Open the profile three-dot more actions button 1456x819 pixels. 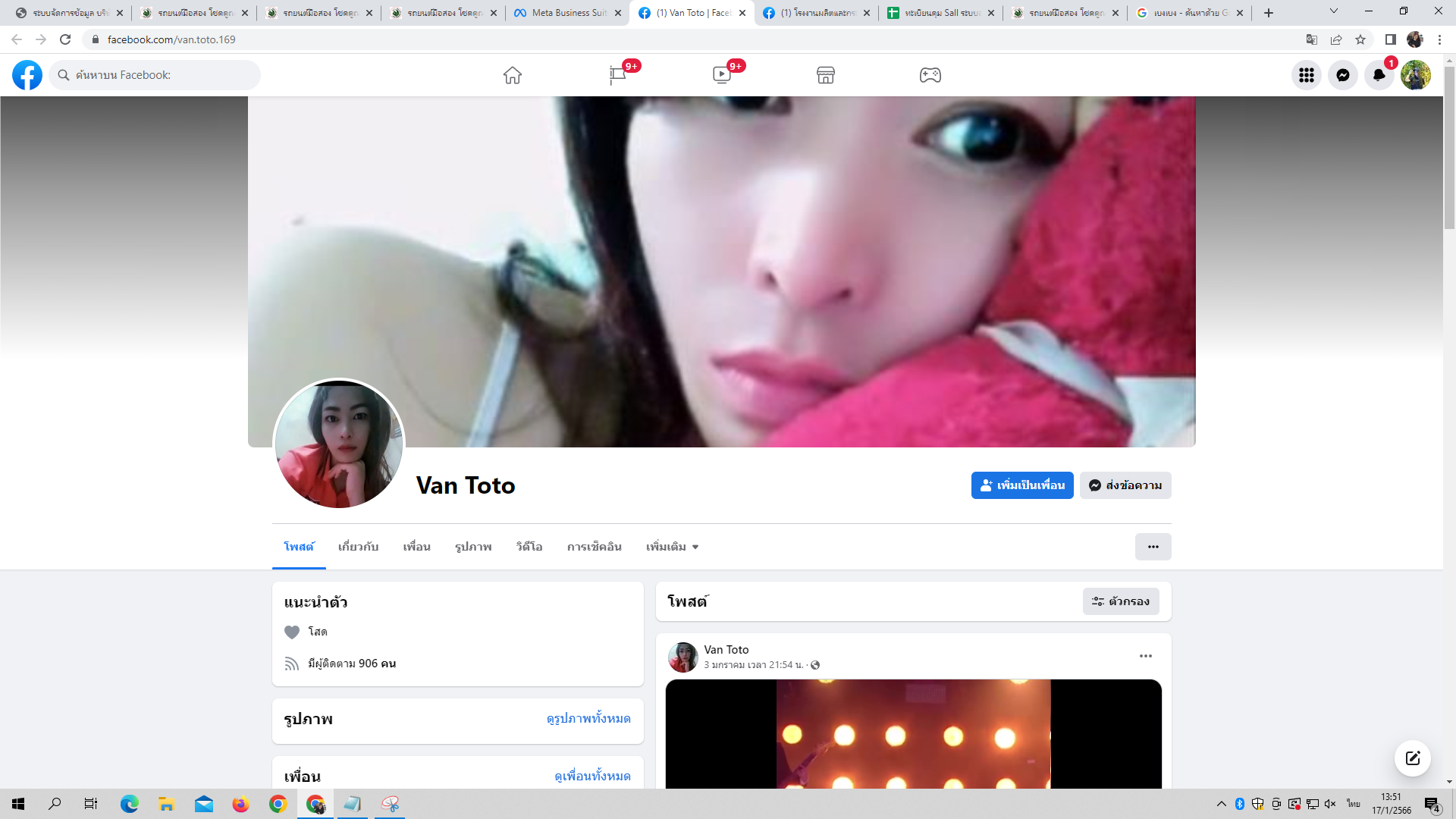(1153, 547)
